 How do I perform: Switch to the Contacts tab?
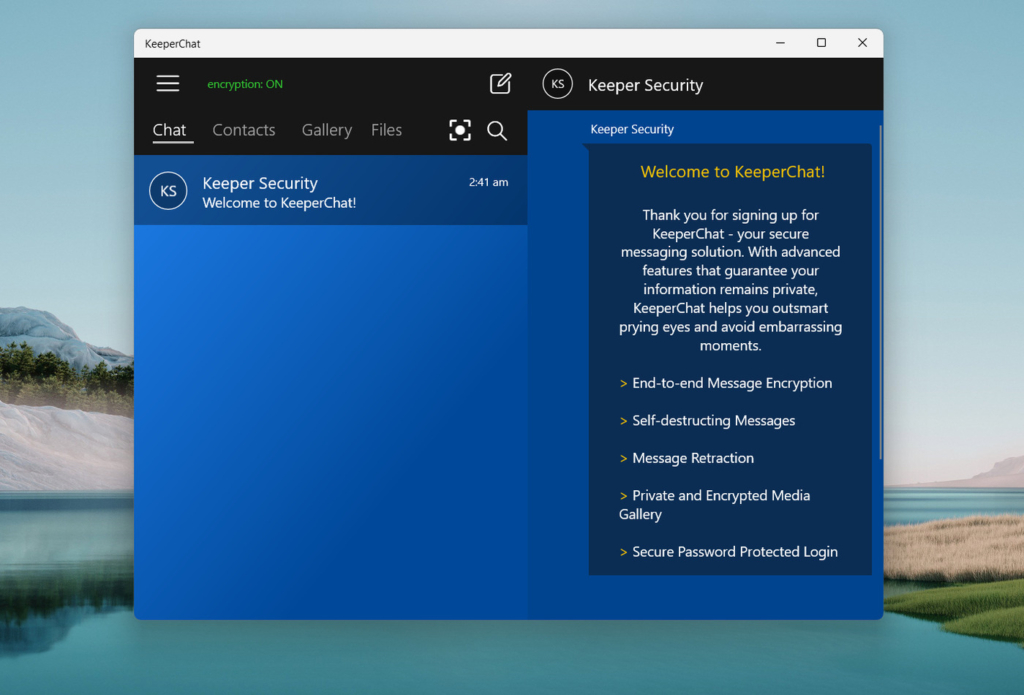coord(243,130)
